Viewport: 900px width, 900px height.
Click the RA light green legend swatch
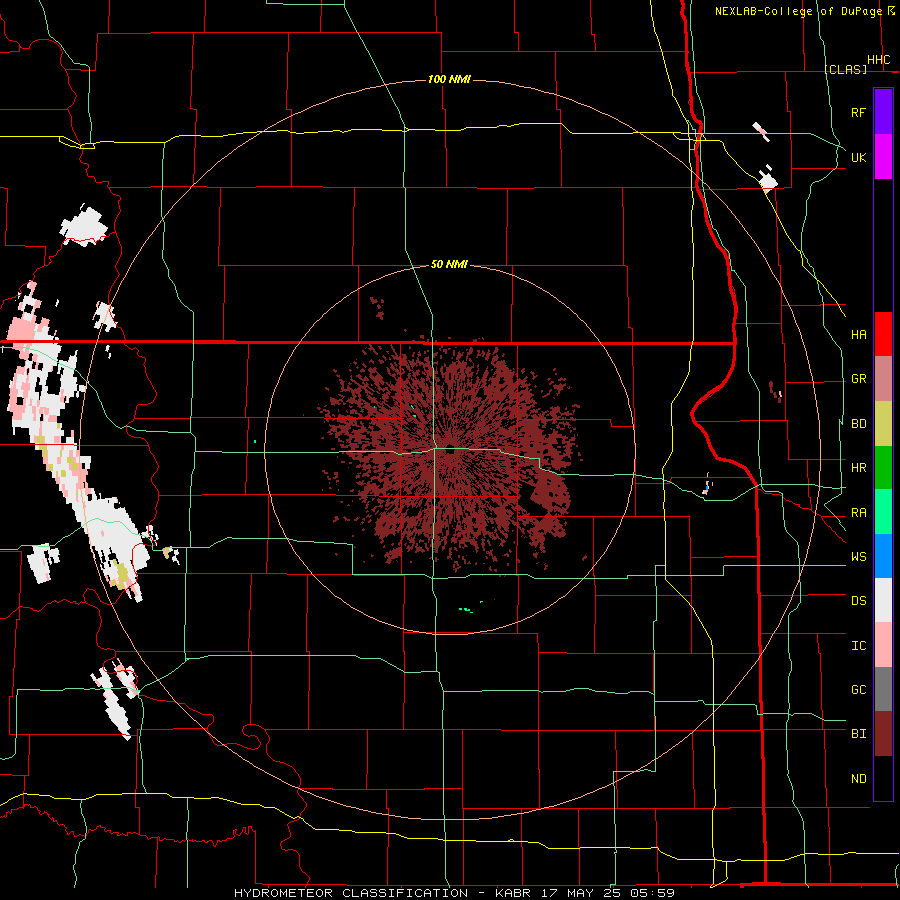pos(883,512)
